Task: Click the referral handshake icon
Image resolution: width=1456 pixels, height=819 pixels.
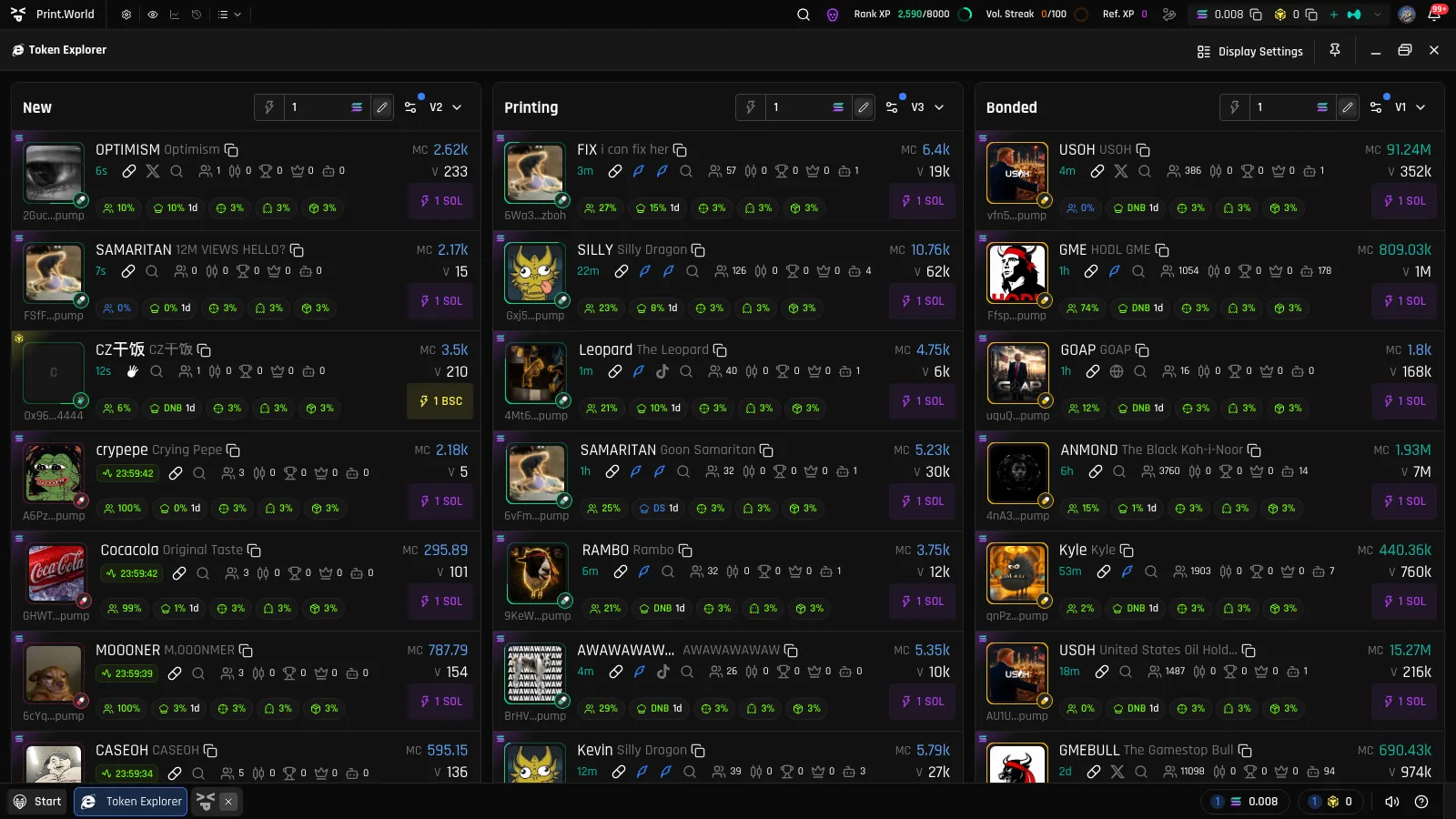Action: click(1169, 15)
